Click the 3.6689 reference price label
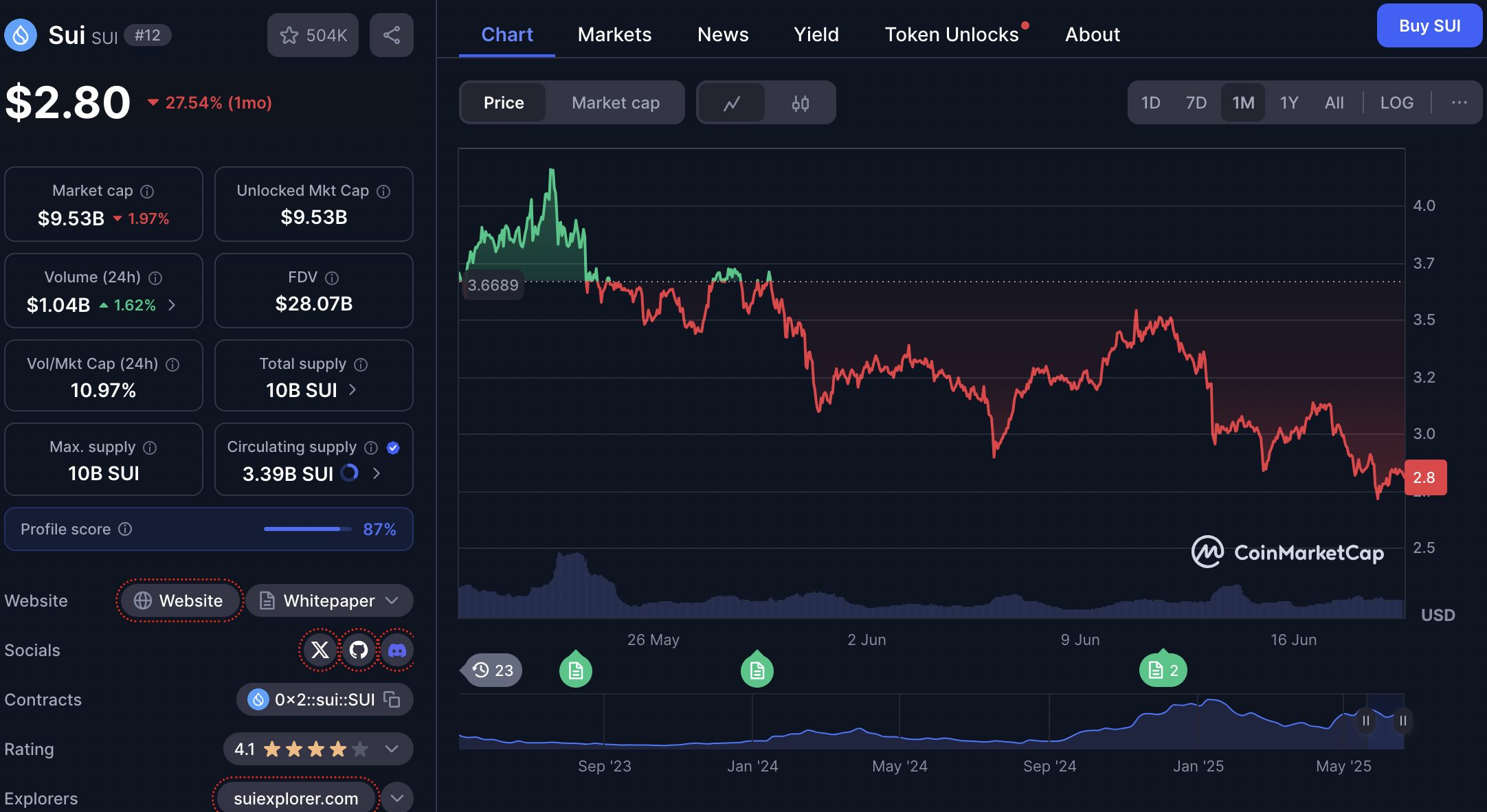Screen dimensions: 1487x812 tap(493, 285)
